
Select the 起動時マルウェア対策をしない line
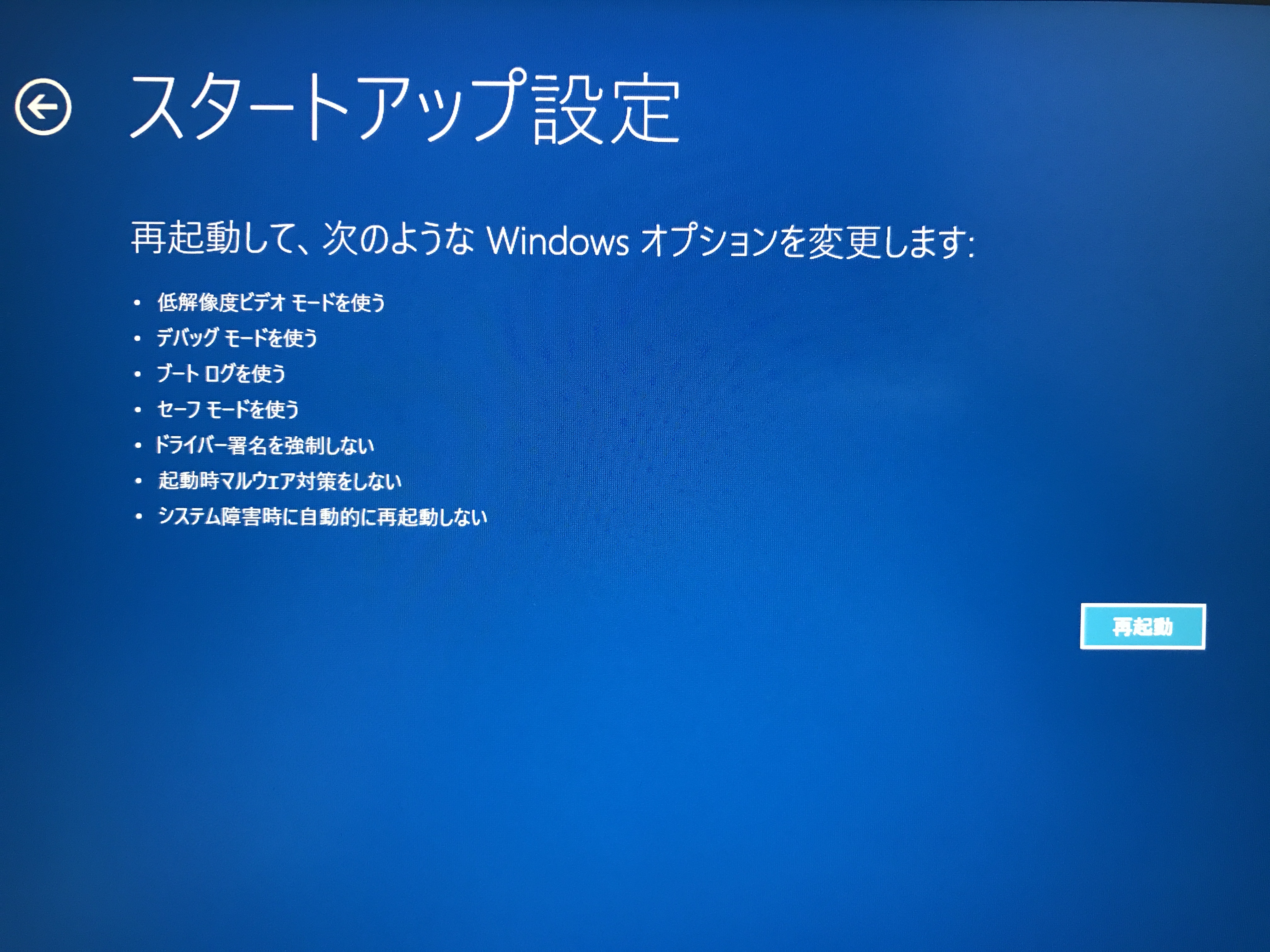pyautogui.click(x=280, y=481)
